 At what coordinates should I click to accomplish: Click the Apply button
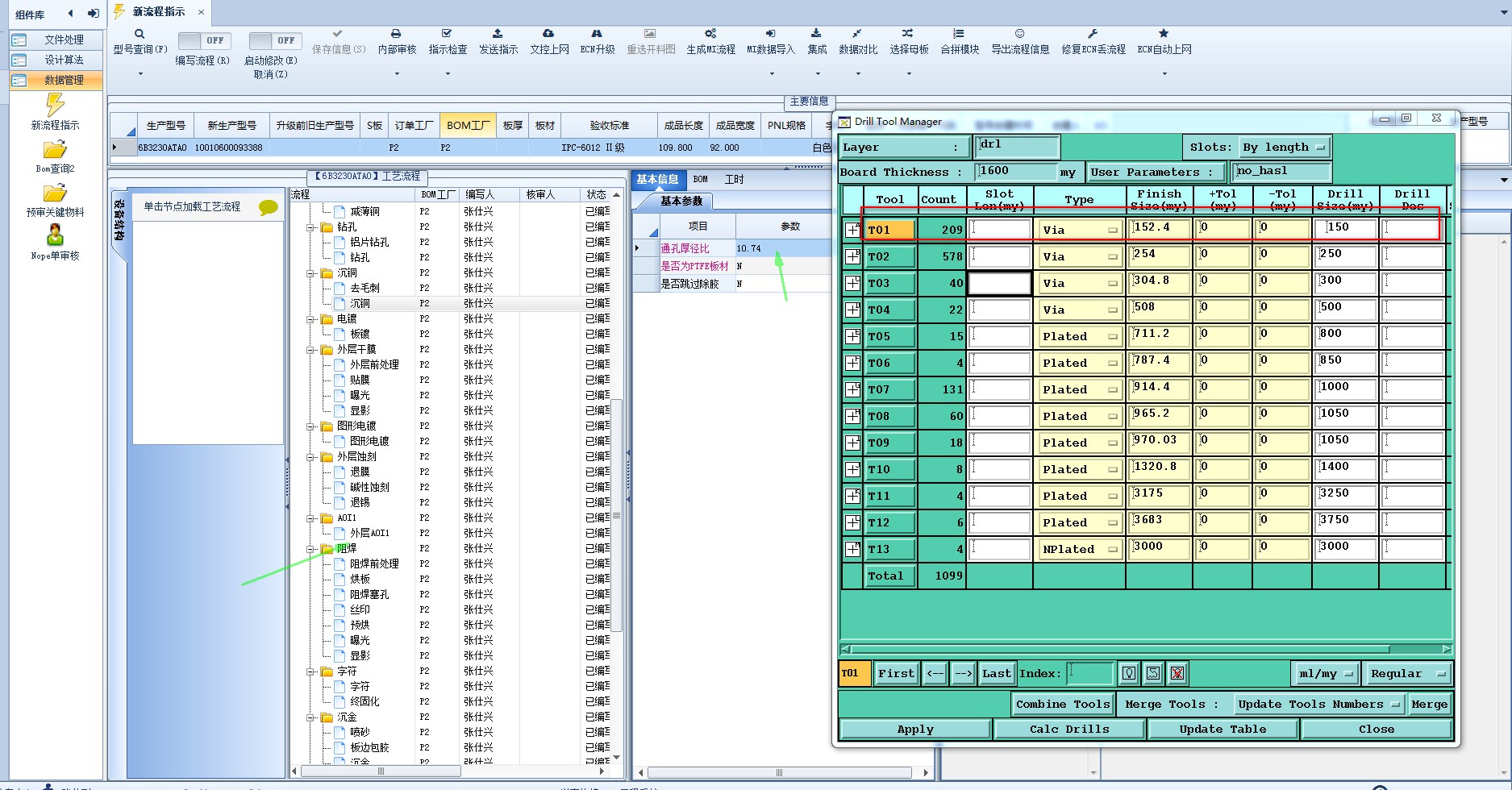(x=915, y=729)
